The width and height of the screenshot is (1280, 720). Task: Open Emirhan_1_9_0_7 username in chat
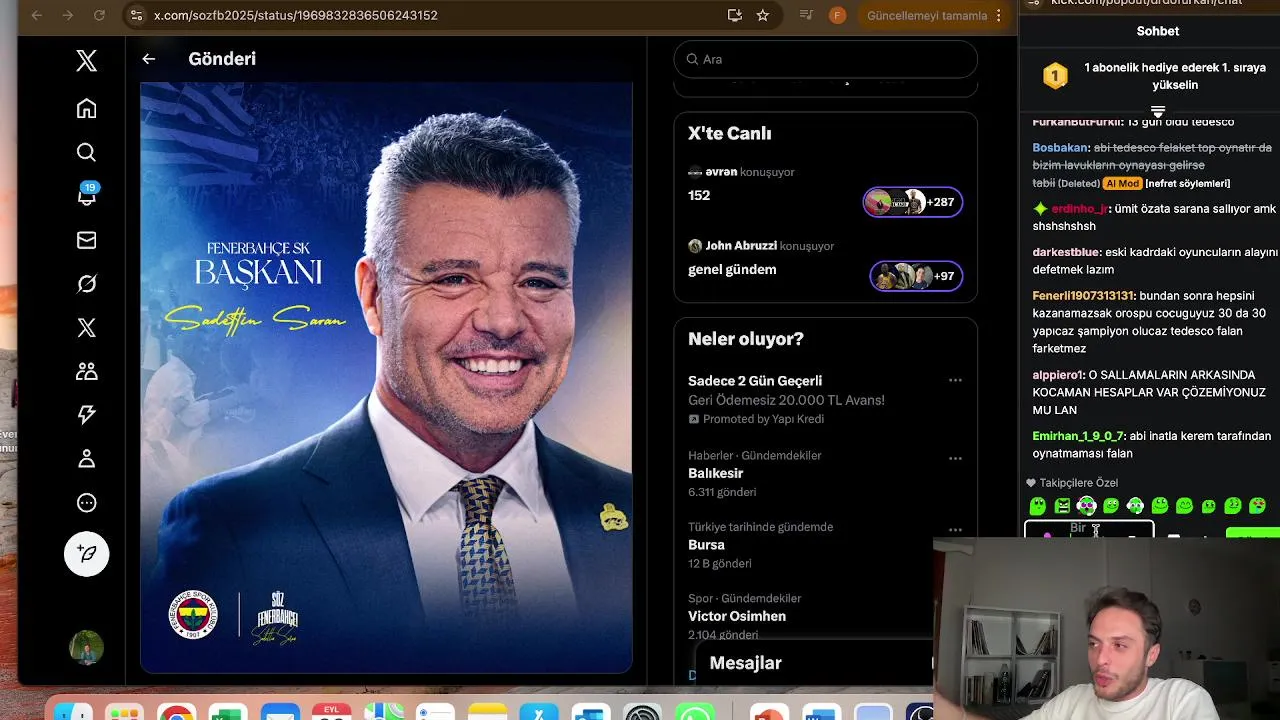[x=1078, y=436]
